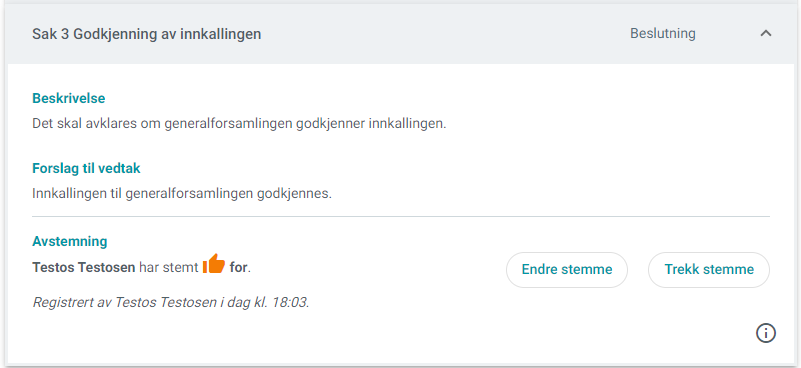Screen dimensions: 801x368
Task: Click the info circle icon
Action: click(765, 333)
